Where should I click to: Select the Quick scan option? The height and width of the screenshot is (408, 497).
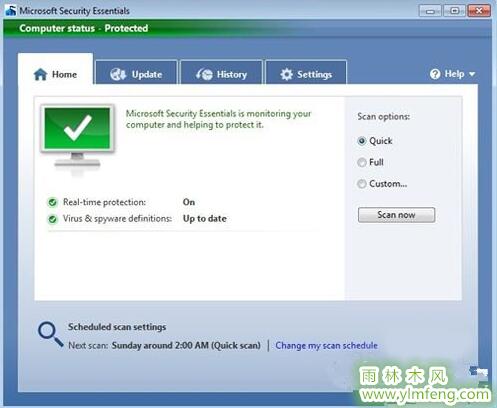click(x=362, y=141)
